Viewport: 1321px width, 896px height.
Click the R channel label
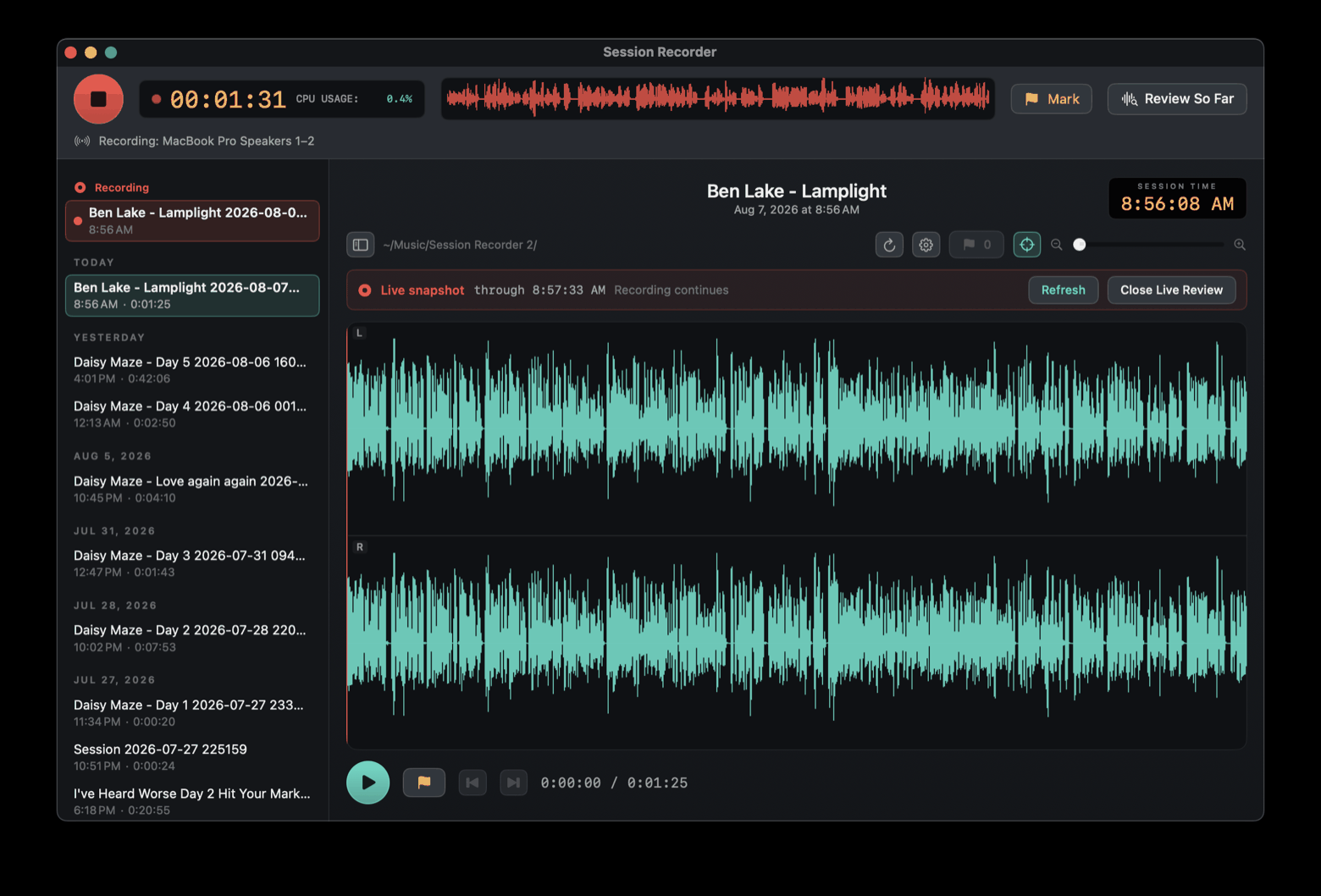[x=360, y=547]
